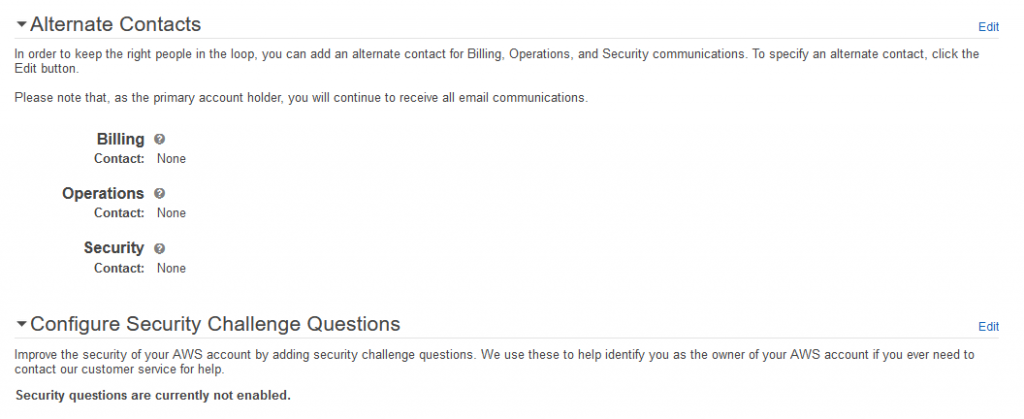Viewport: 1024px width, 419px height.
Task: Click the Security contact value None
Action: tap(171, 268)
